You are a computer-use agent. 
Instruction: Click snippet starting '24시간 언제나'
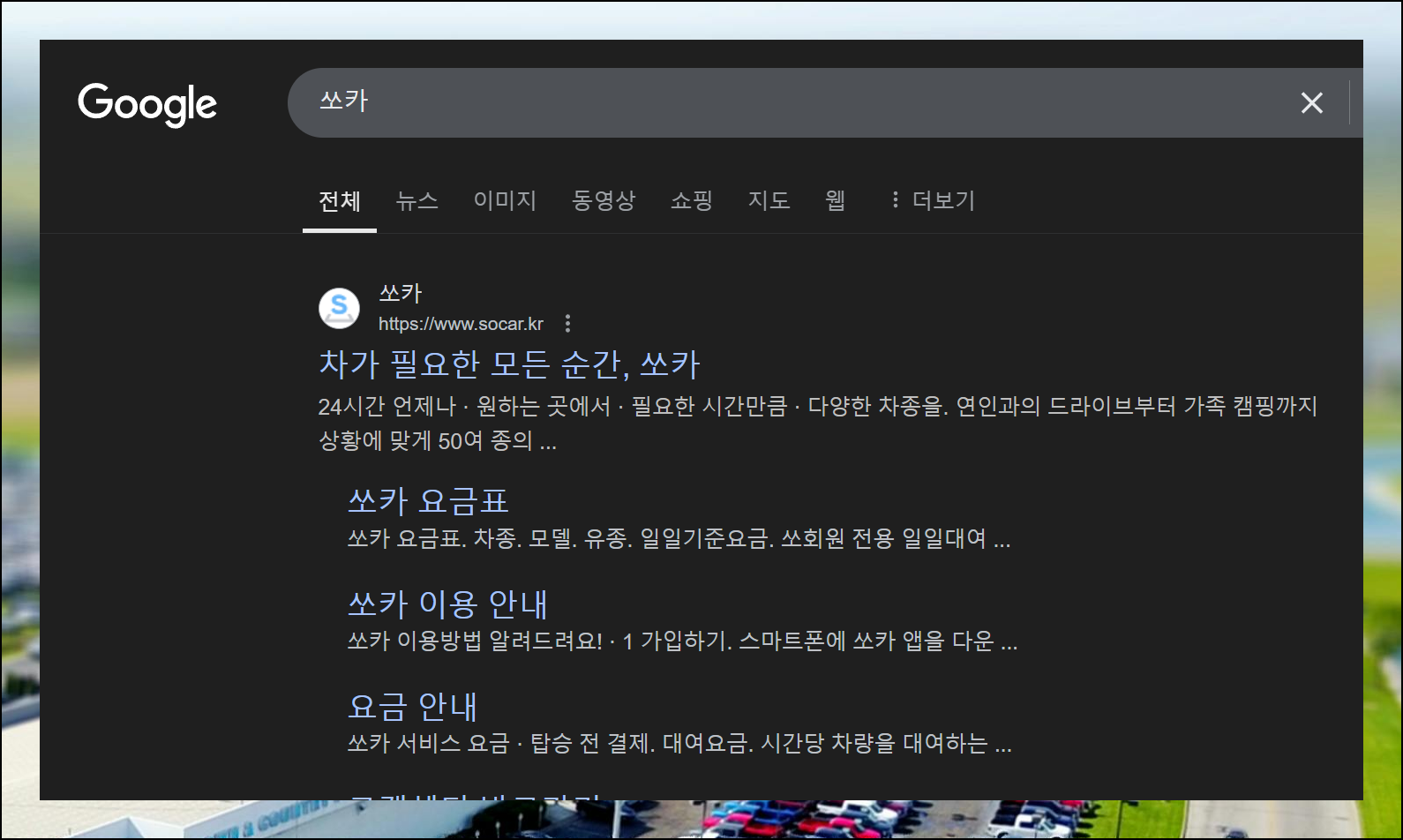click(818, 423)
